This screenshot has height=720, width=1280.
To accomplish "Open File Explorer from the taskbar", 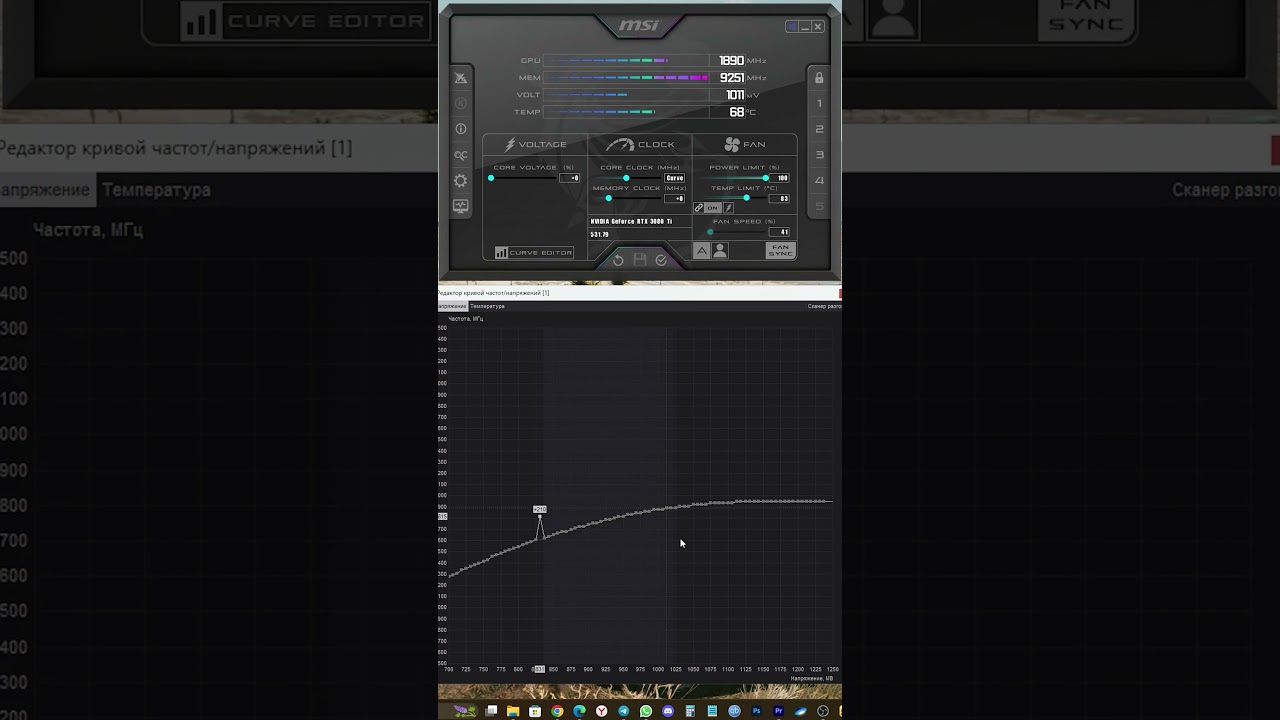I will point(513,711).
